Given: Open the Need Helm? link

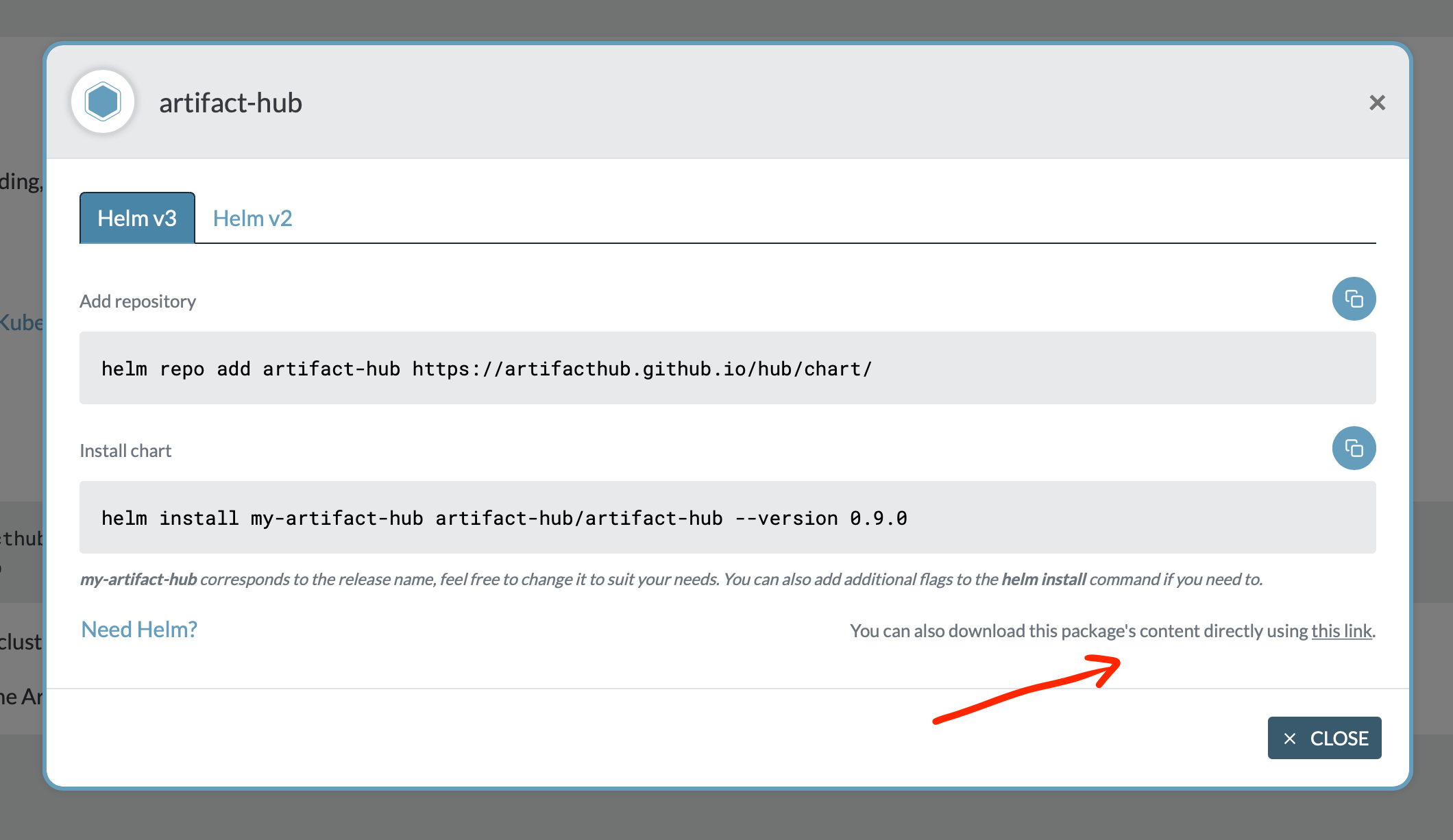Looking at the screenshot, I should point(139,629).
